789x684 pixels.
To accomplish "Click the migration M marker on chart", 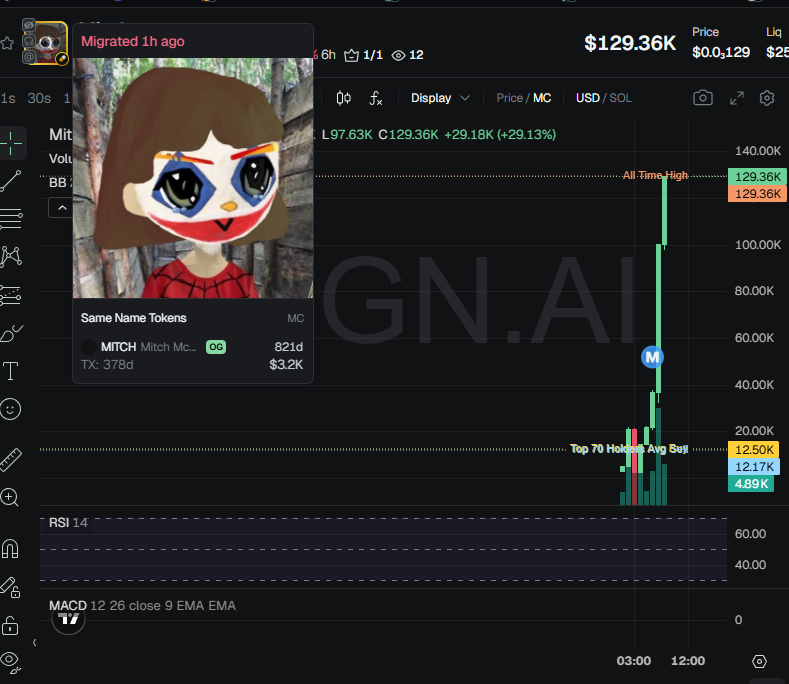I will (x=652, y=357).
